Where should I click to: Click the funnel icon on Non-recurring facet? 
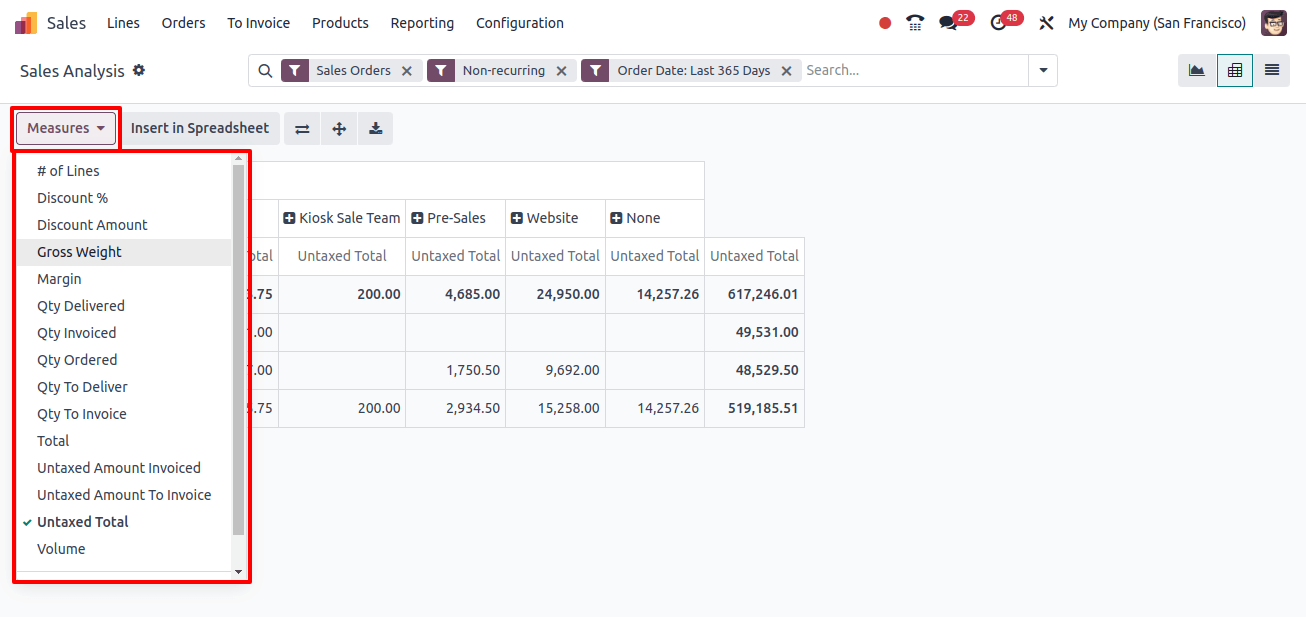click(x=441, y=71)
